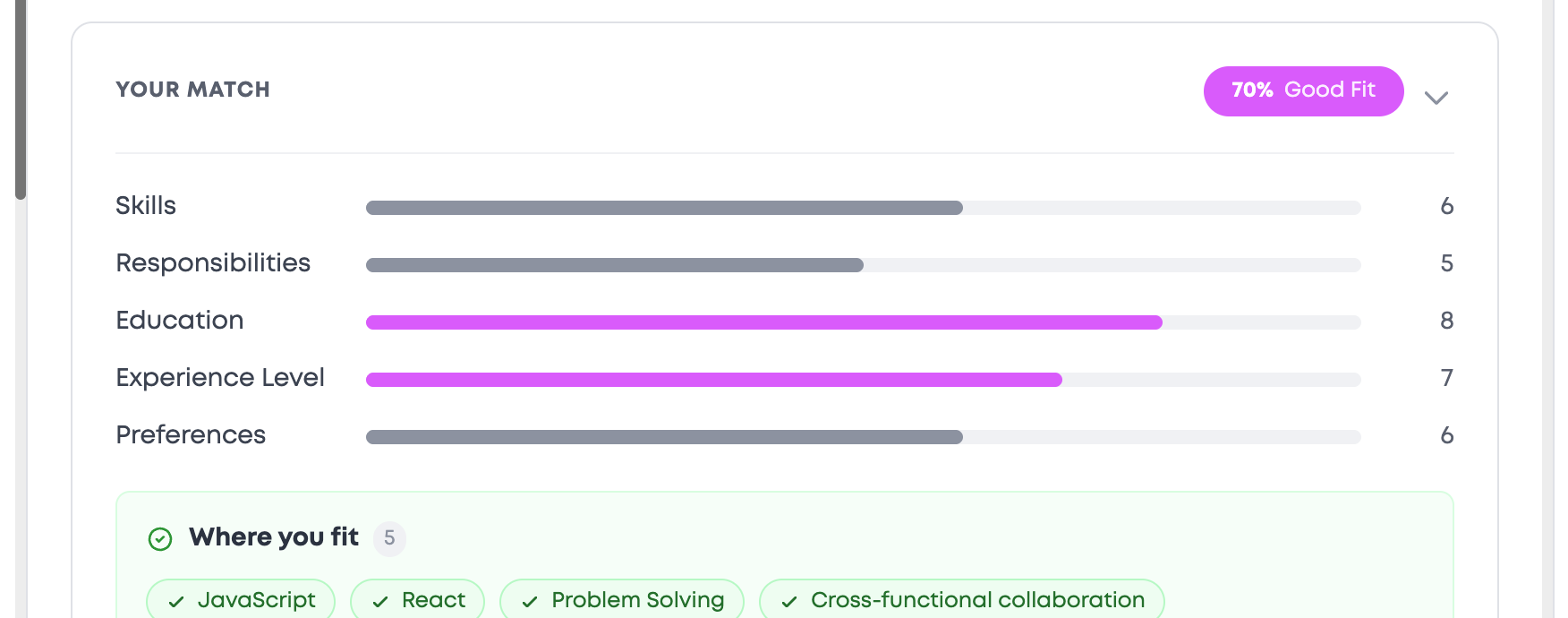Click the page scrollbar on left edge

(21, 99)
